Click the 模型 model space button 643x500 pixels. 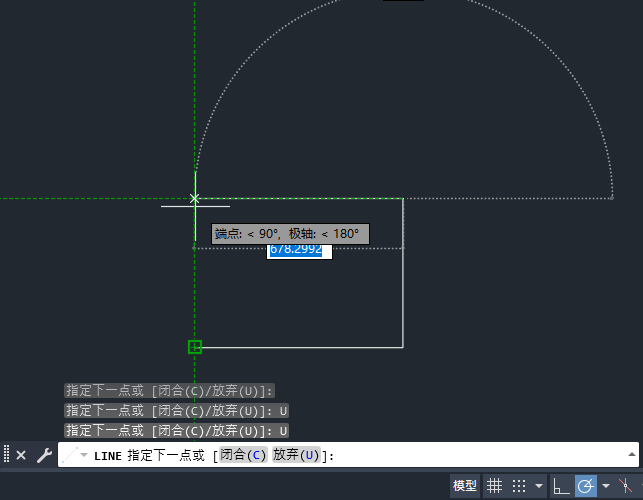tap(465, 486)
